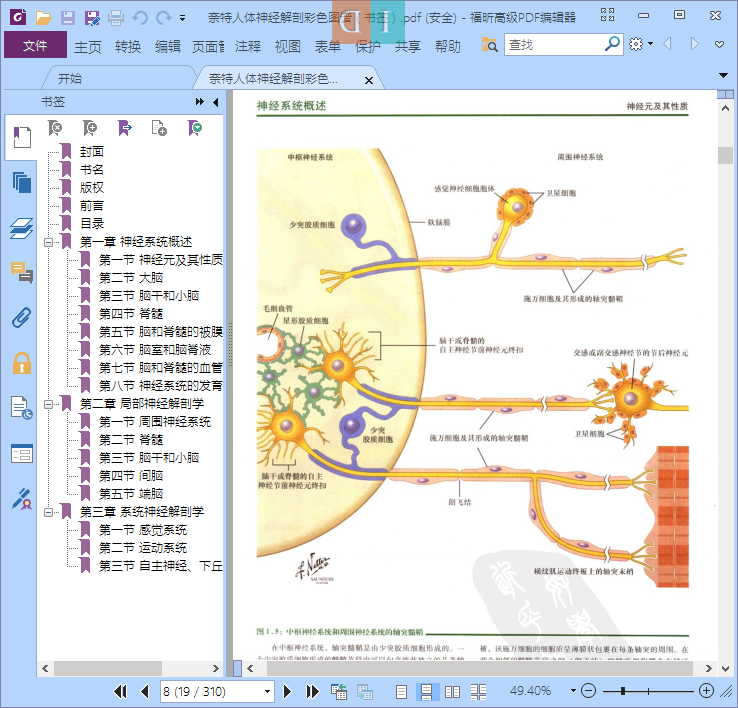The width and height of the screenshot is (738, 708).
Task: Click the add new bookmark icon
Action: 90,128
